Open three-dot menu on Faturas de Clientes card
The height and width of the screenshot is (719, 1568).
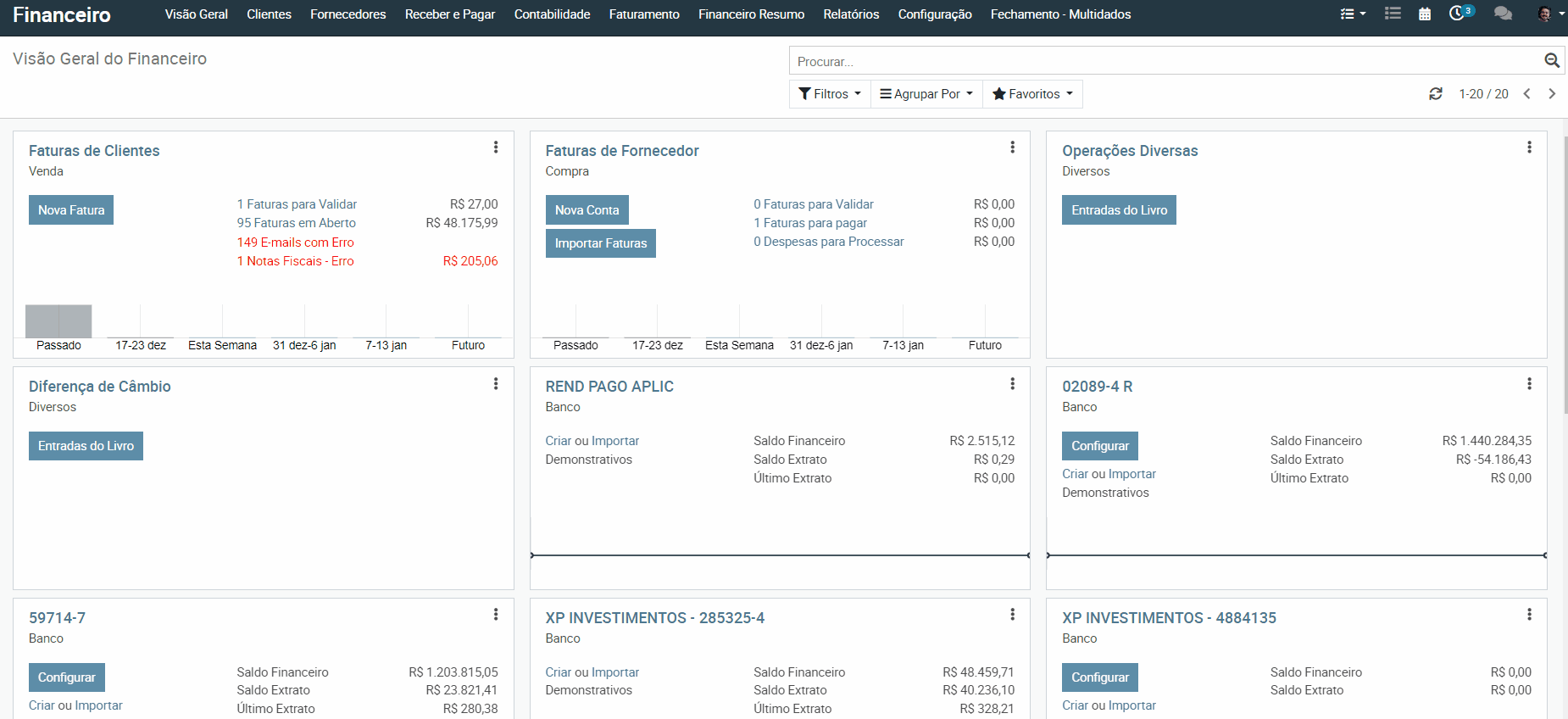tap(496, 148)
